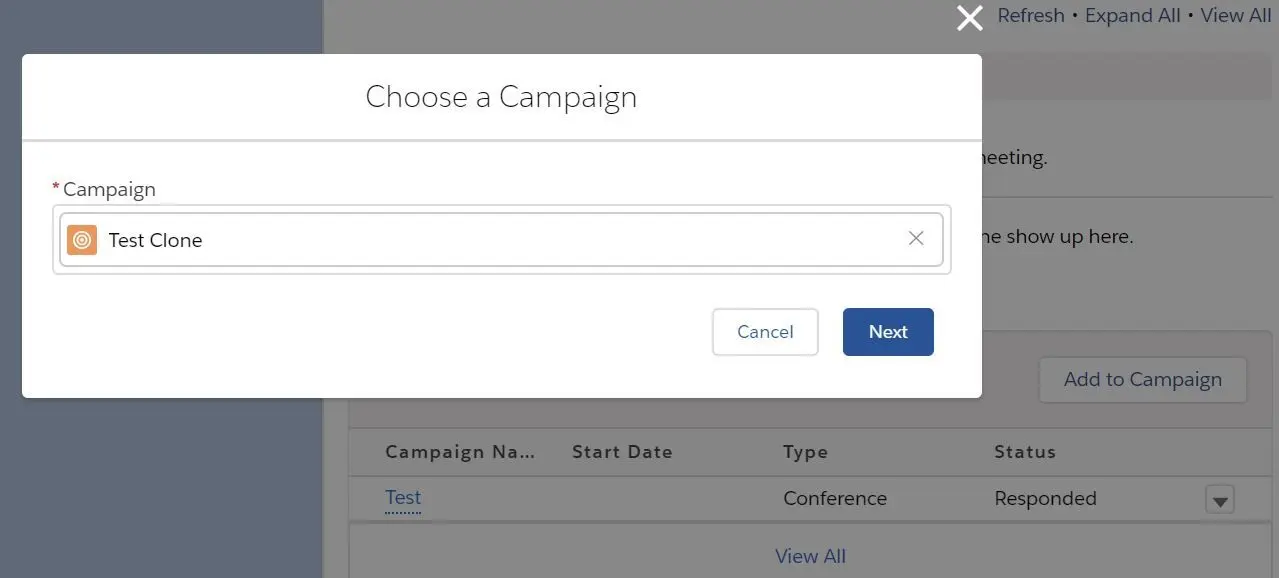The width and height of the screenshot is (1279, 578).
Task: Select the Conference type cell
Action: (x=835, y=498)
